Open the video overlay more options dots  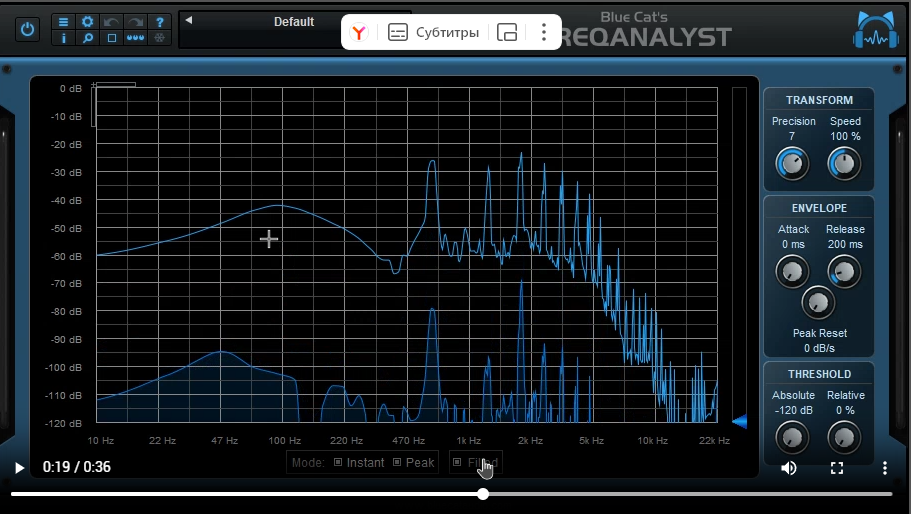pos(544,33)
